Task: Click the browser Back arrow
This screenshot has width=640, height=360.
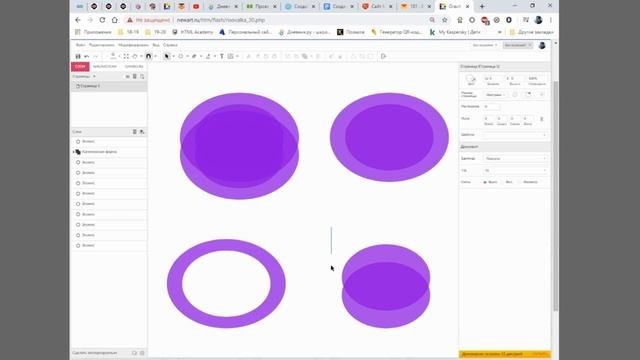Action: pos(78,20)
